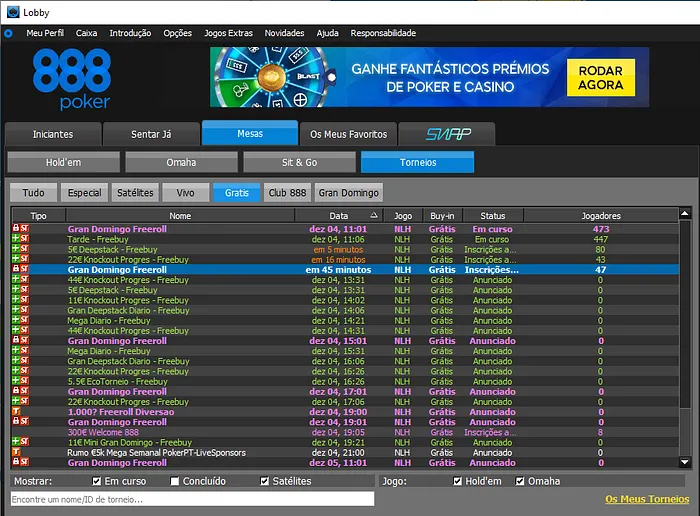Select the Sit & Go button
Viewport: 700px width, 516px height.
(x=300, y=162)
